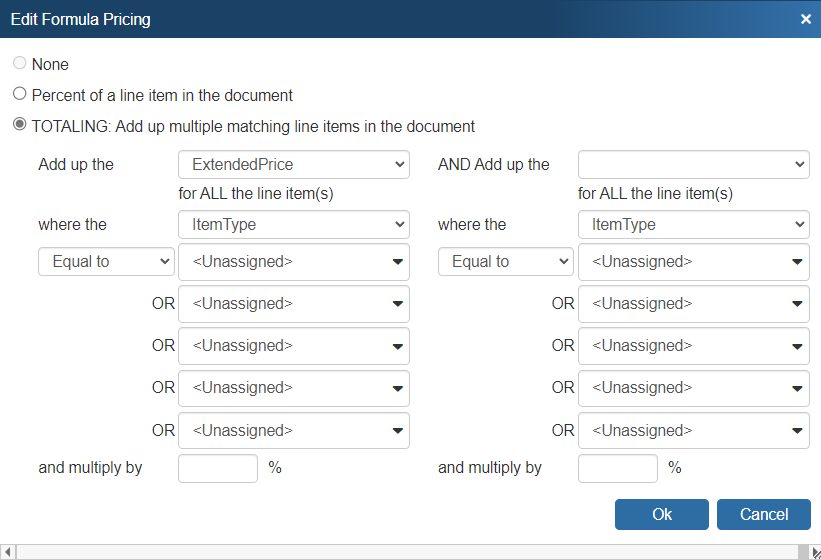Choose Percent of a line item option
Image resolution: width=821 pixels, height=560 pixels.
(19, 95)
